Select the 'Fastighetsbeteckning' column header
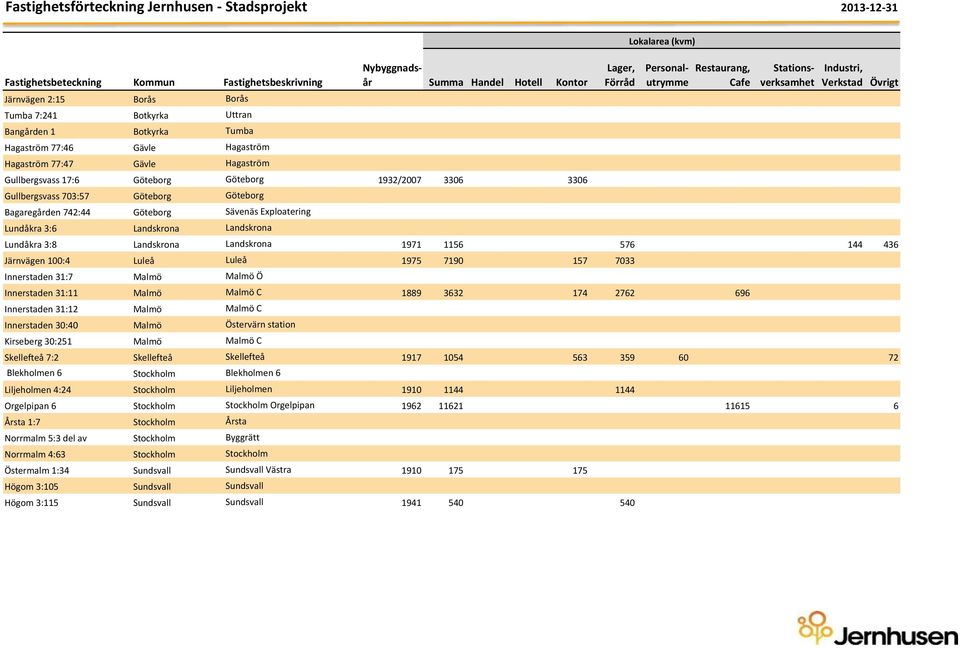960x648 pixels. pyautogui.click(x=53, y=82)
